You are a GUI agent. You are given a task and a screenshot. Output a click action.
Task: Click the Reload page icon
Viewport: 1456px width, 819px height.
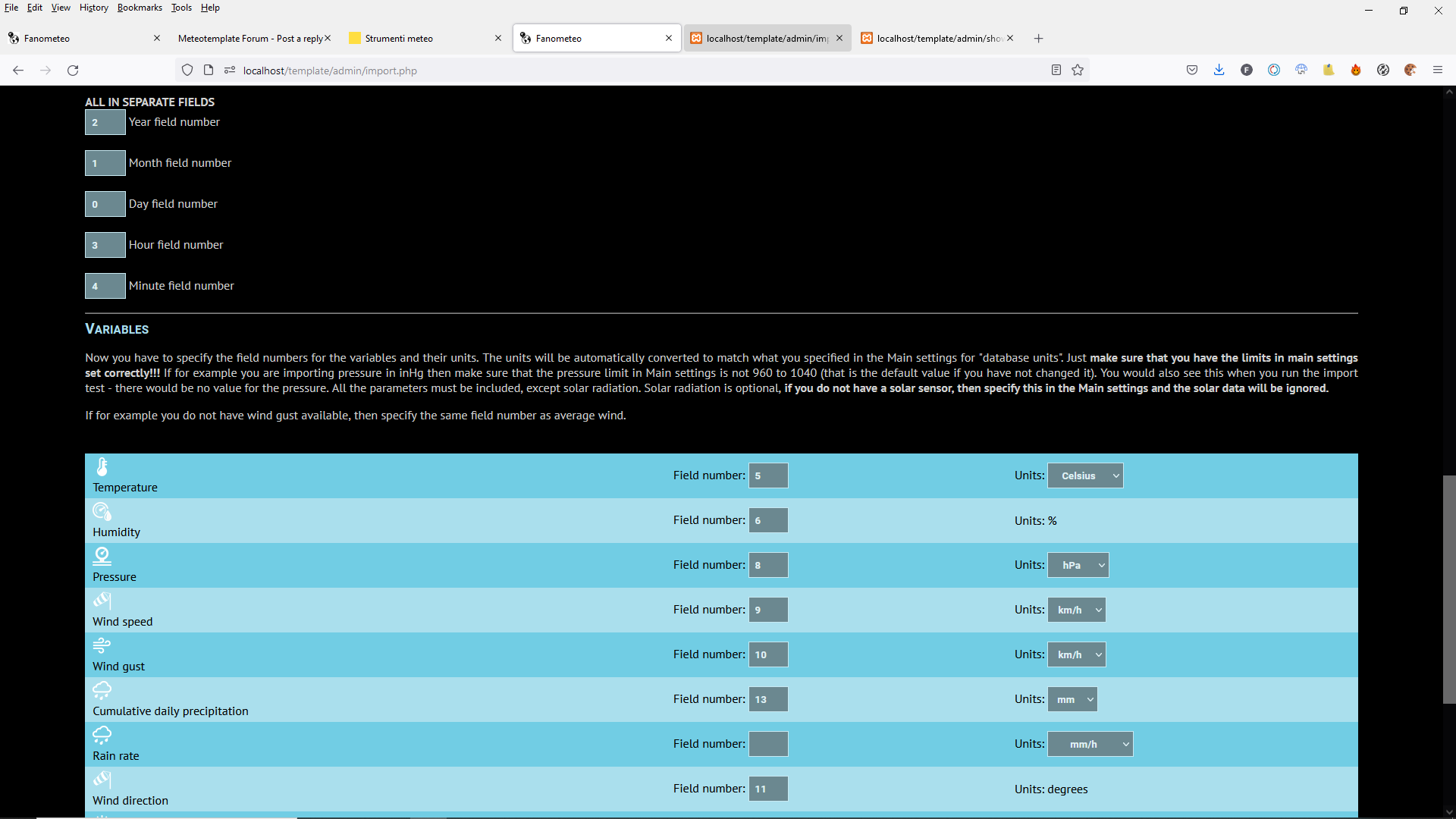(x=73, y=71)
